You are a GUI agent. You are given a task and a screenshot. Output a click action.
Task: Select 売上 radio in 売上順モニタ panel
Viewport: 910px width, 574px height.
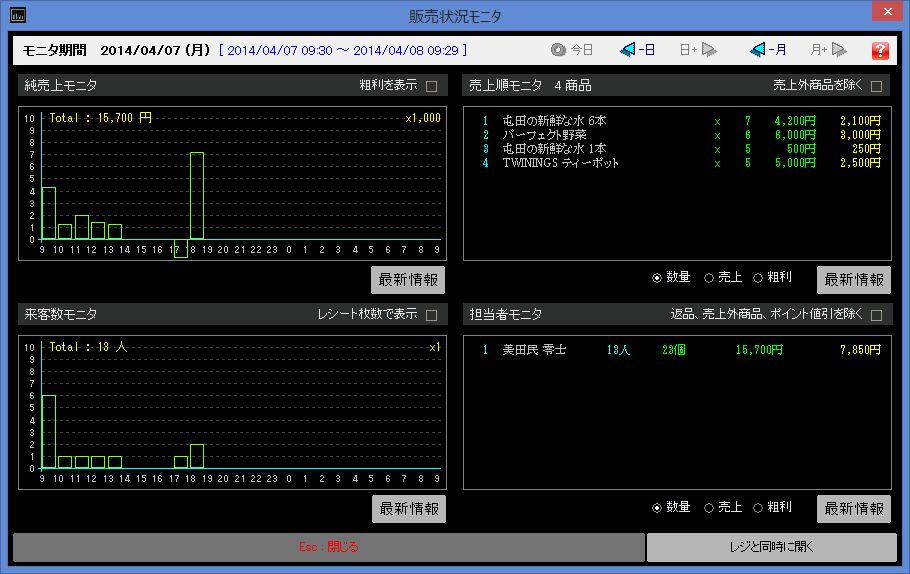[x=709, y=278]
